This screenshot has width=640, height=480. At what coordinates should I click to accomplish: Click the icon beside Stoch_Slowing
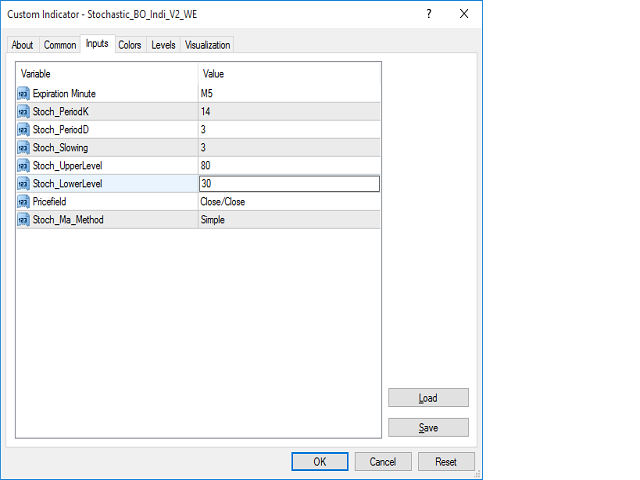click(x=24, y=147)
